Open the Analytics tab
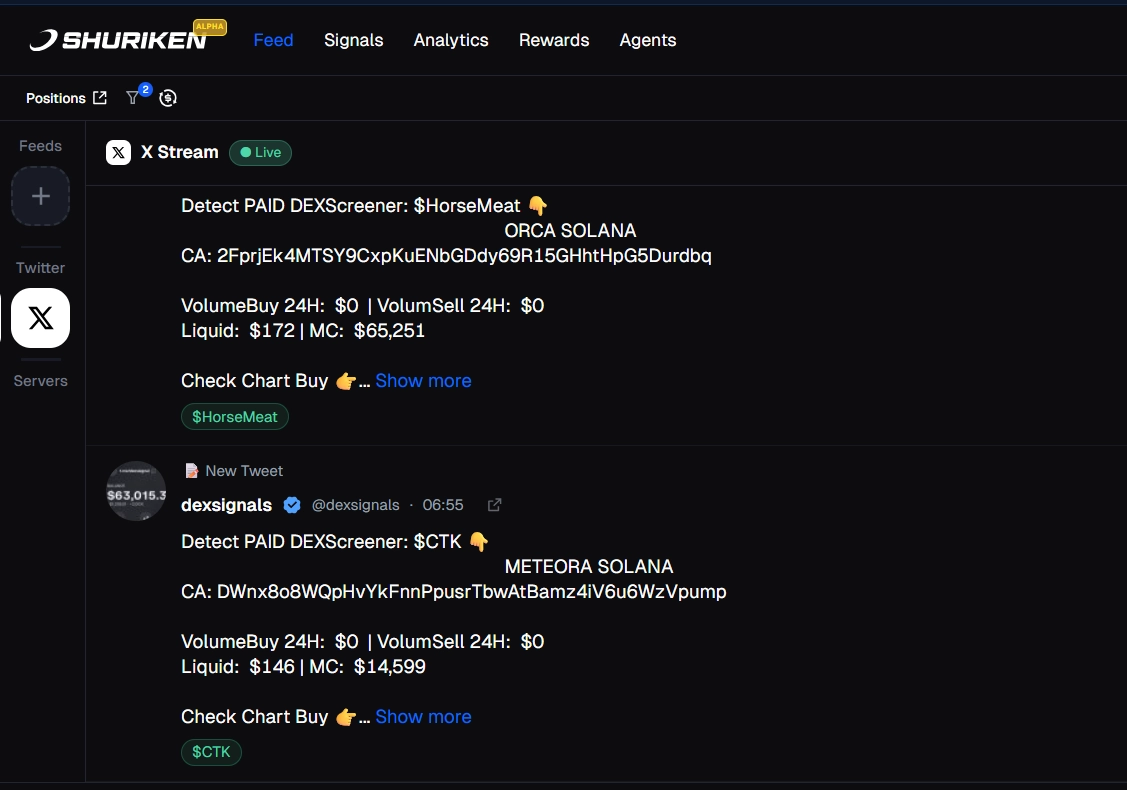Viewport: 1127px width, 790px height. coord(451,40)
